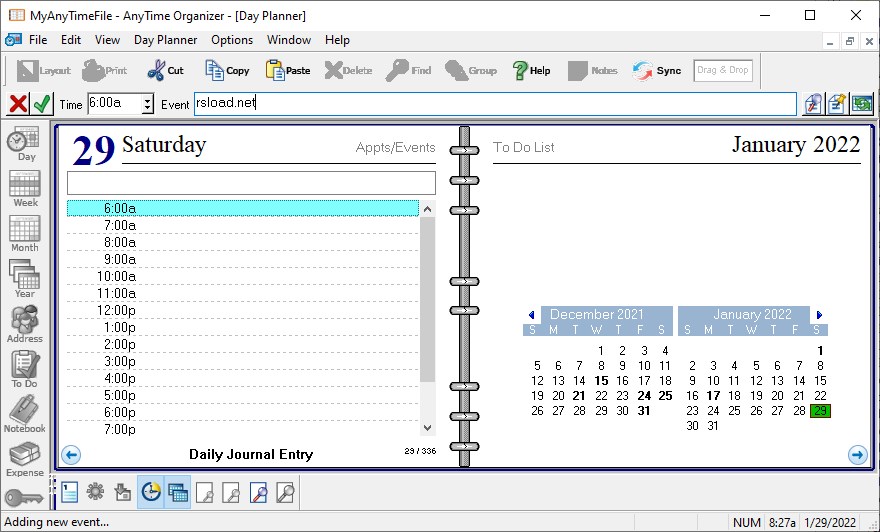Click the Copy toolbar icon
The width and height of the screenshot is (880, 532).
[x=214, y=71]
